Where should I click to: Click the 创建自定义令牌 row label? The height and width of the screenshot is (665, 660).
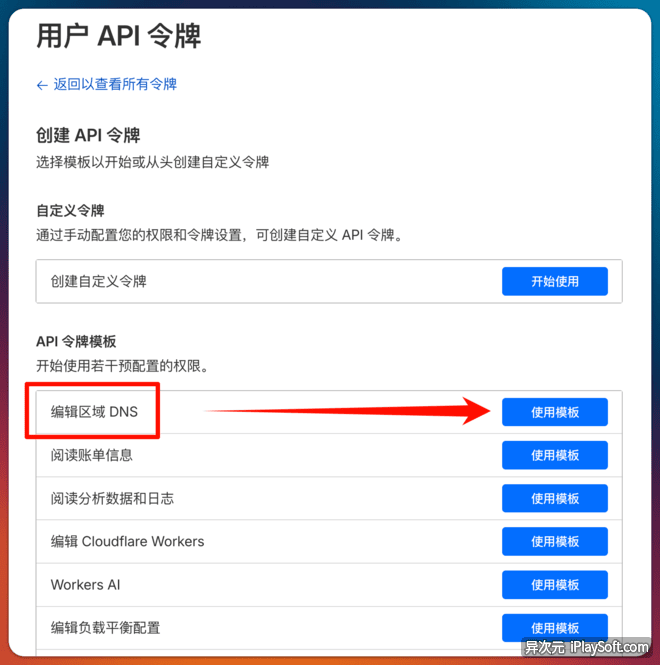coord(98,281)
